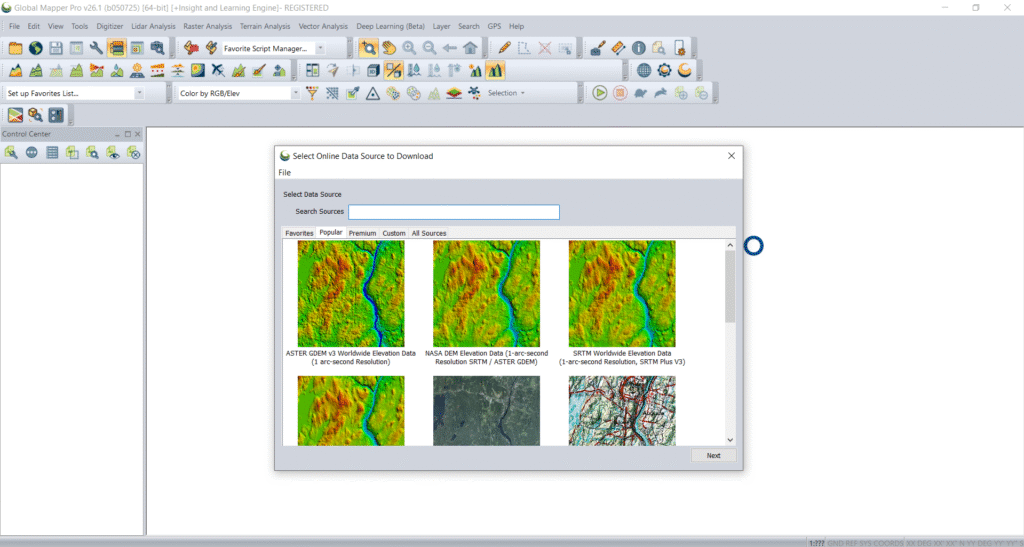Click the airplane flight path icon

click(218, 70)
